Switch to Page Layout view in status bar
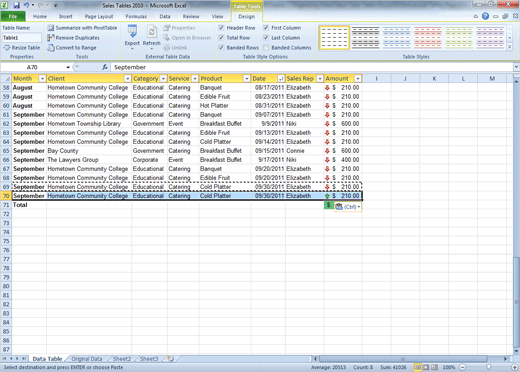Viewport: 520px width, 372px height. (x=426, y=367)
